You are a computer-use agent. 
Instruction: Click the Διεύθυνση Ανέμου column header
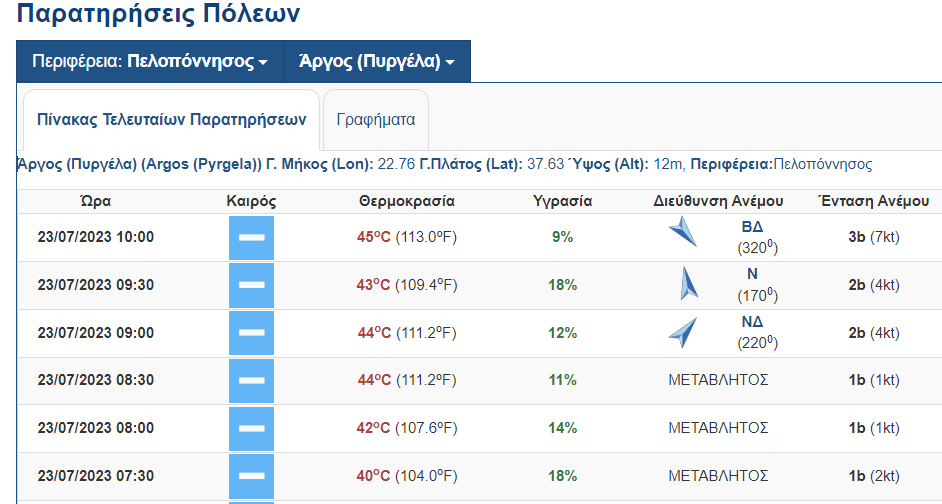click(x=719, y=201)
